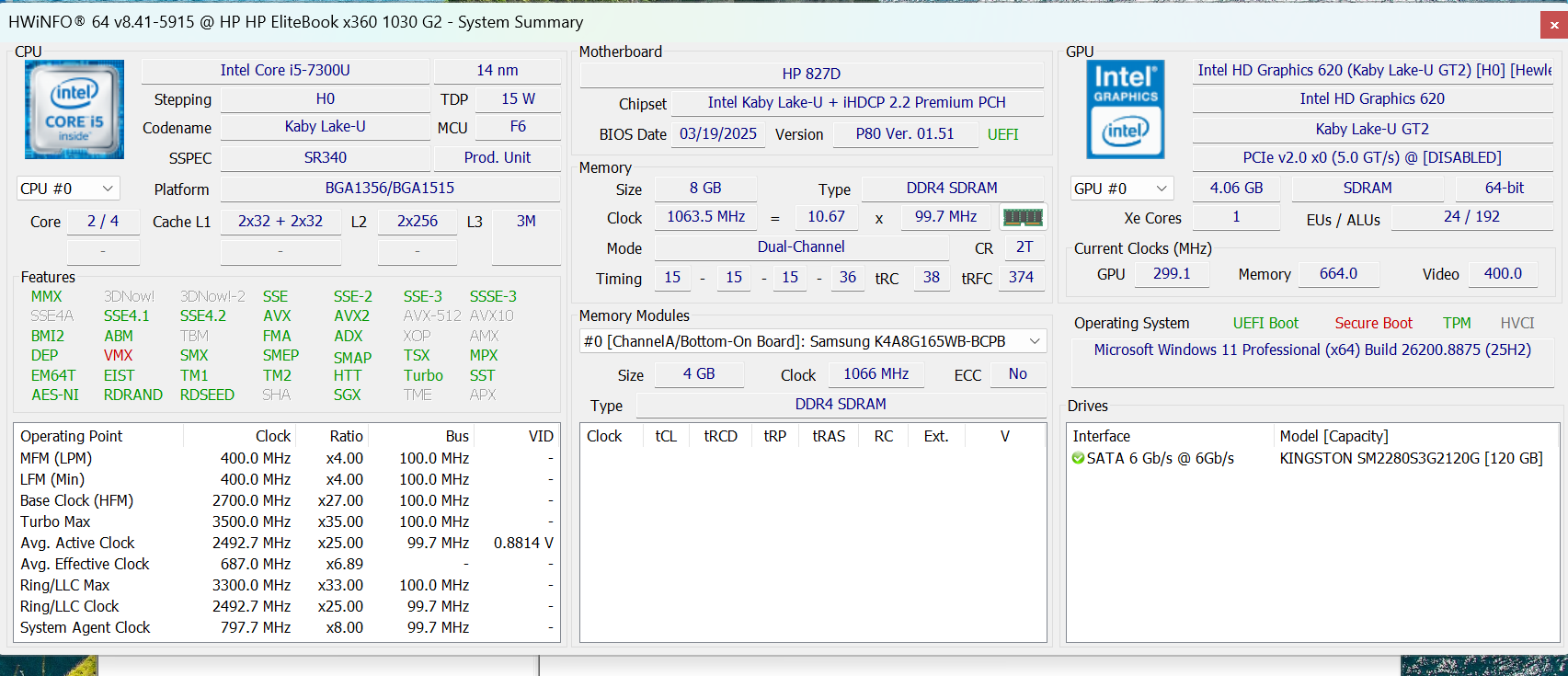The height and width of the screenshot is (676, 1568).
Task: Select the memory Mode Dual-Channel field
Action: pyautogui.click(x=801, y=247)
